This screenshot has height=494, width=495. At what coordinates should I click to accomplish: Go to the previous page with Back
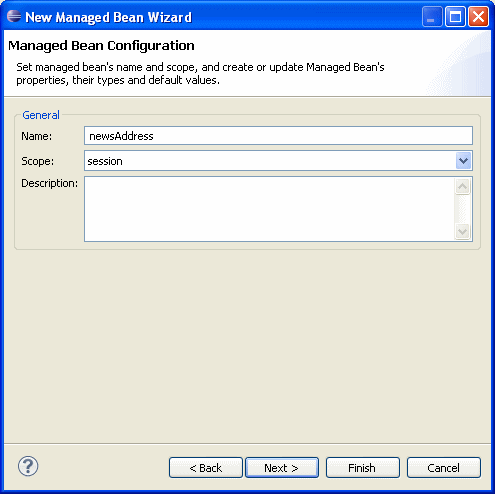tap(206, 468)
